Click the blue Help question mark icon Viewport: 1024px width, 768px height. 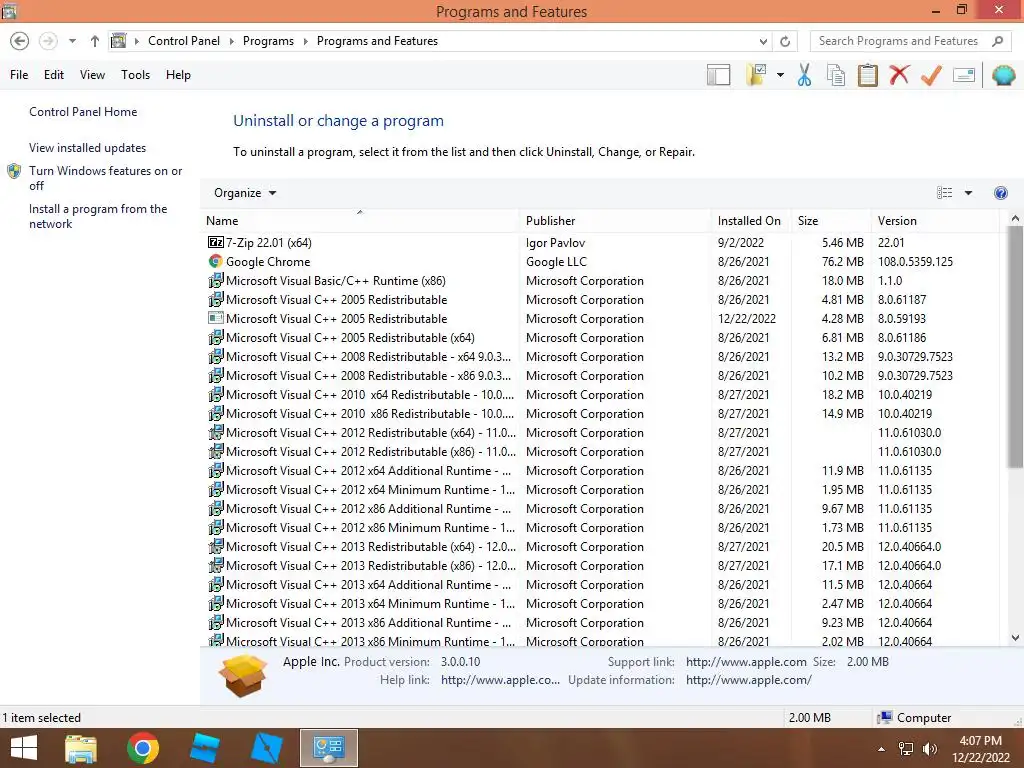click(1000, 193)
